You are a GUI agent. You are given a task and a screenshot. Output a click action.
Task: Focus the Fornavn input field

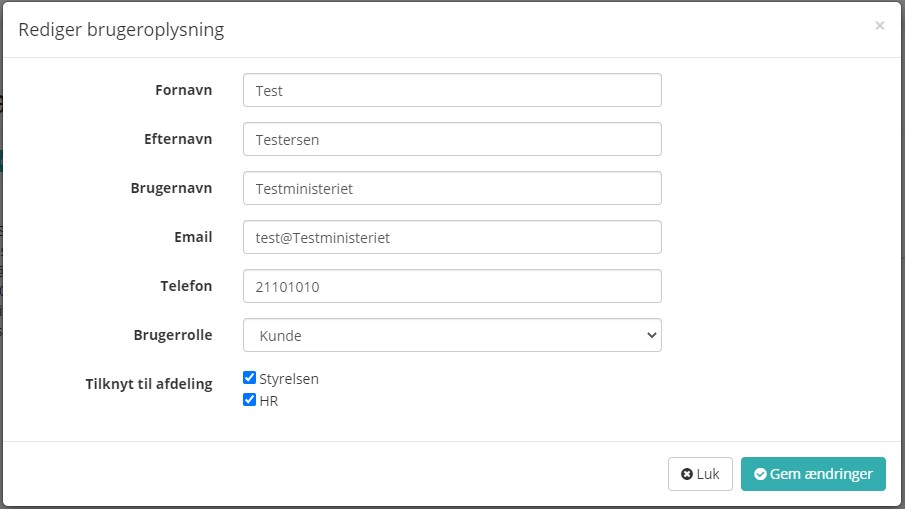(x=452, y=90)
